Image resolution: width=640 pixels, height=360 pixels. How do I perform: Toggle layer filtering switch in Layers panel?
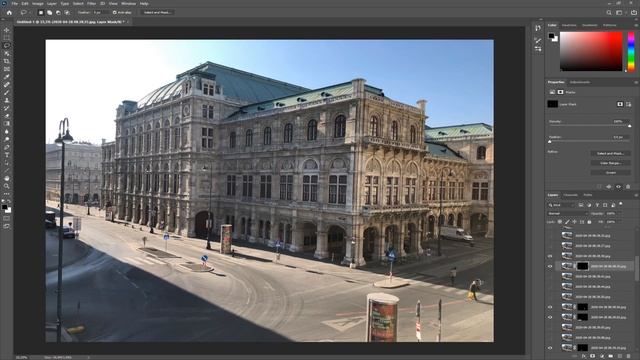click(621, 204)
